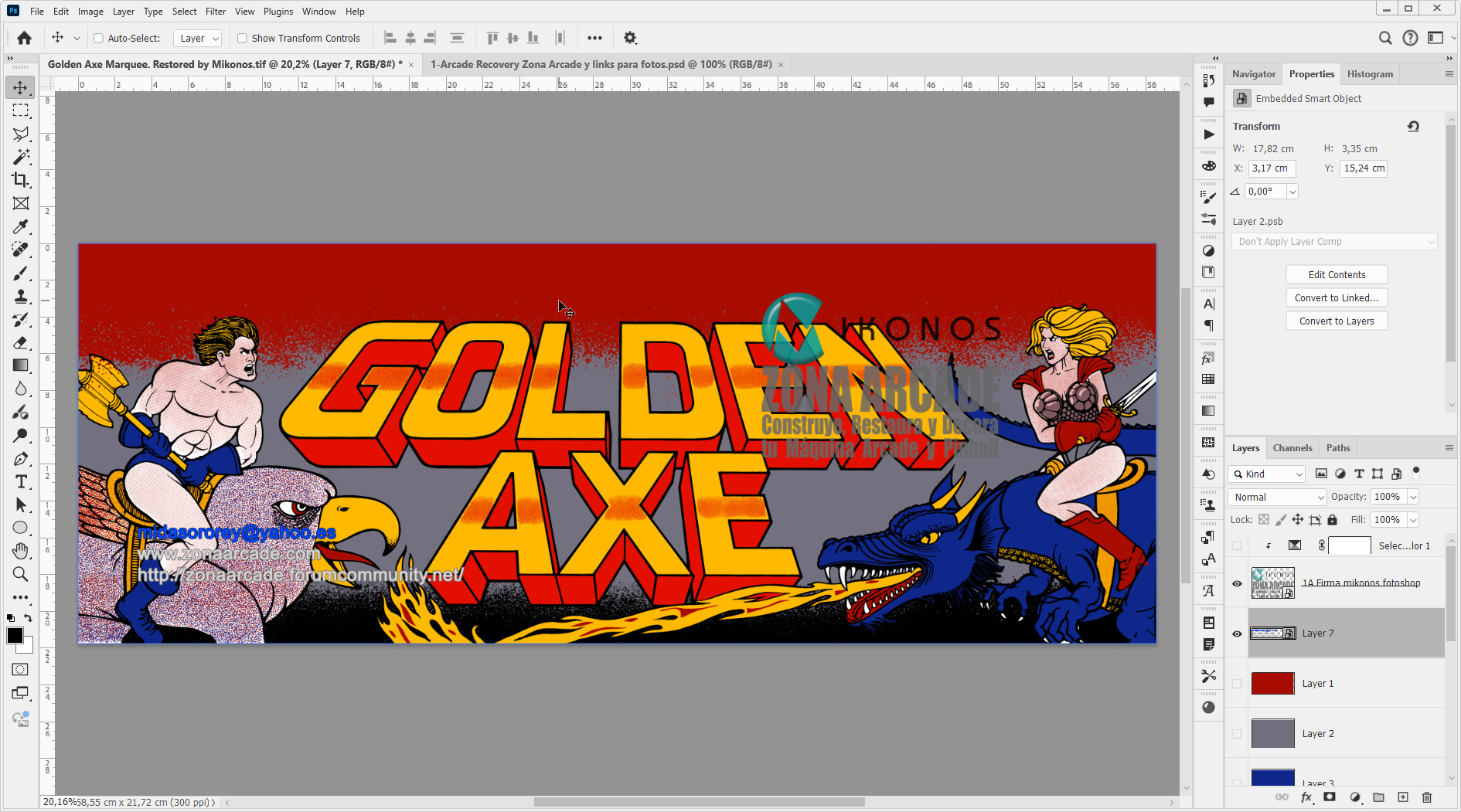Go to Home screen icon
Screen dimensions: 1461x812
point(24,38)
